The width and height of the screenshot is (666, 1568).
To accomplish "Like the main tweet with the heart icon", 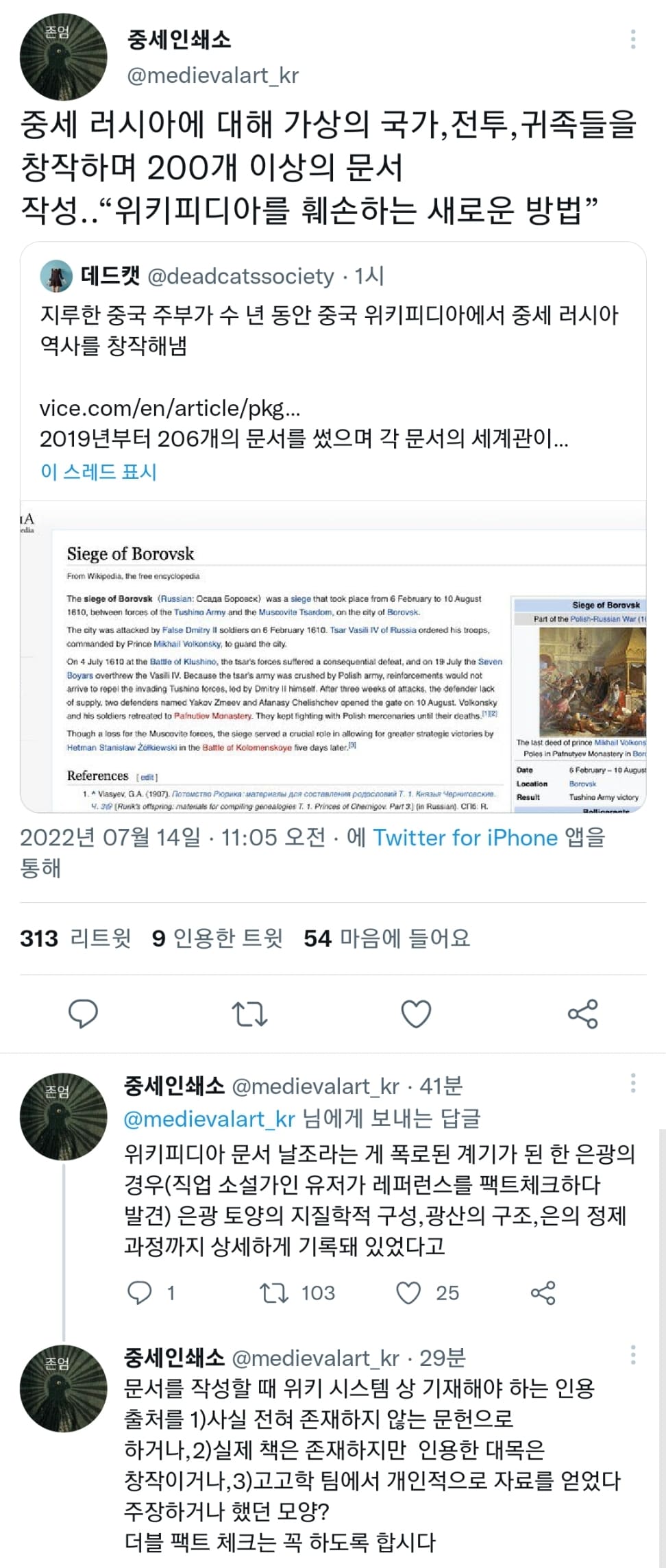I will (416, 1014).
